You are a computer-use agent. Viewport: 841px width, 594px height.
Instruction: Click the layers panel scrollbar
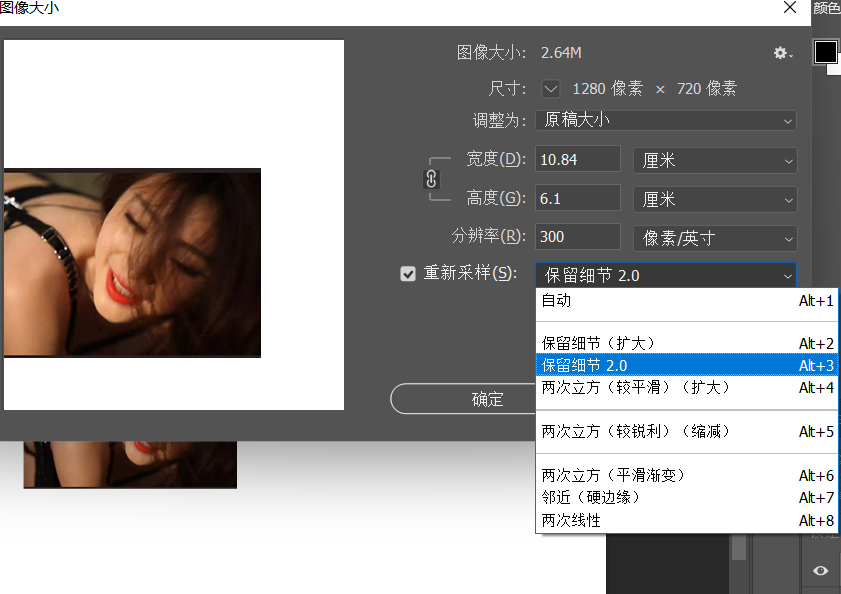click(x=739, y=547)
